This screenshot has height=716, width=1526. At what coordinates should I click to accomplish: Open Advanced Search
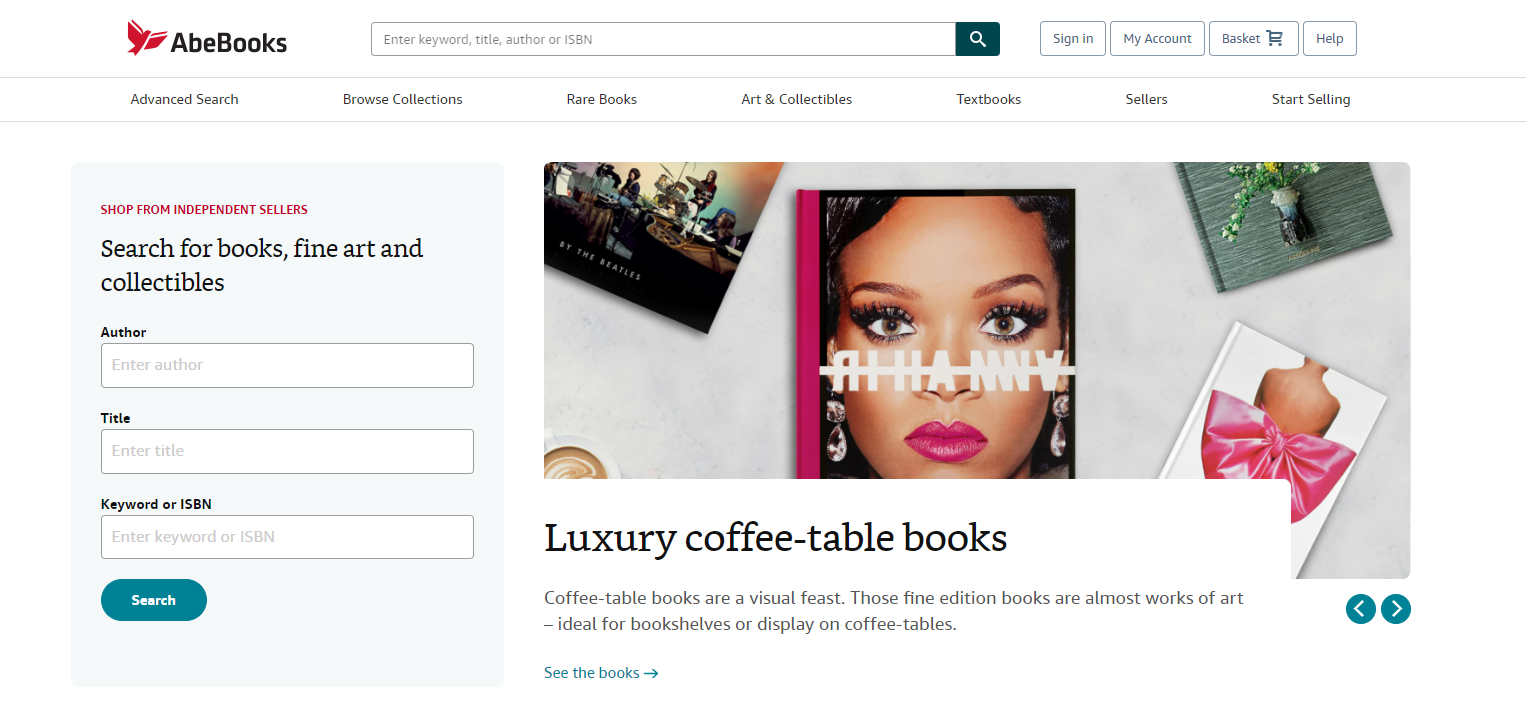click(184, 99)
